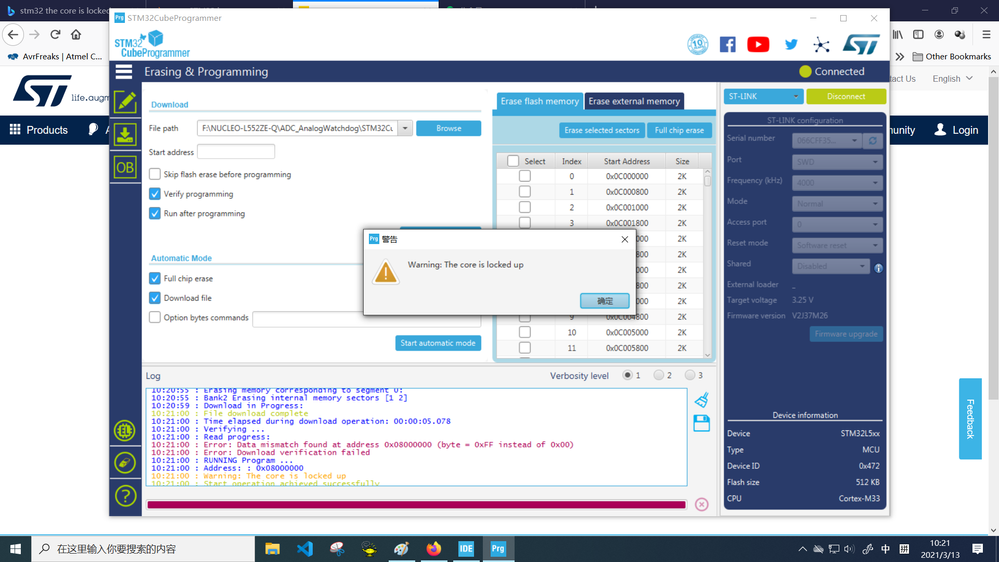Viewport: 999px width, 562px height.
Task: Open Firefox from the taskbar
Action: 434,549
